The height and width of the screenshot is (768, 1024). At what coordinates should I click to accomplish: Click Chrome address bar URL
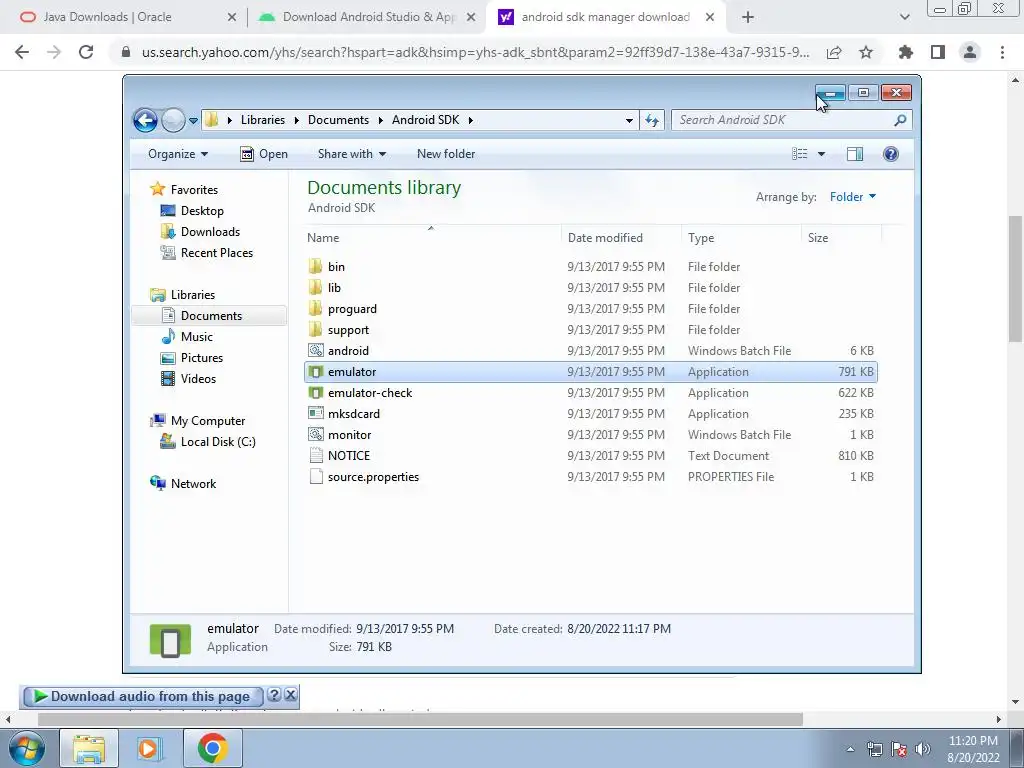tap(475, 52)
